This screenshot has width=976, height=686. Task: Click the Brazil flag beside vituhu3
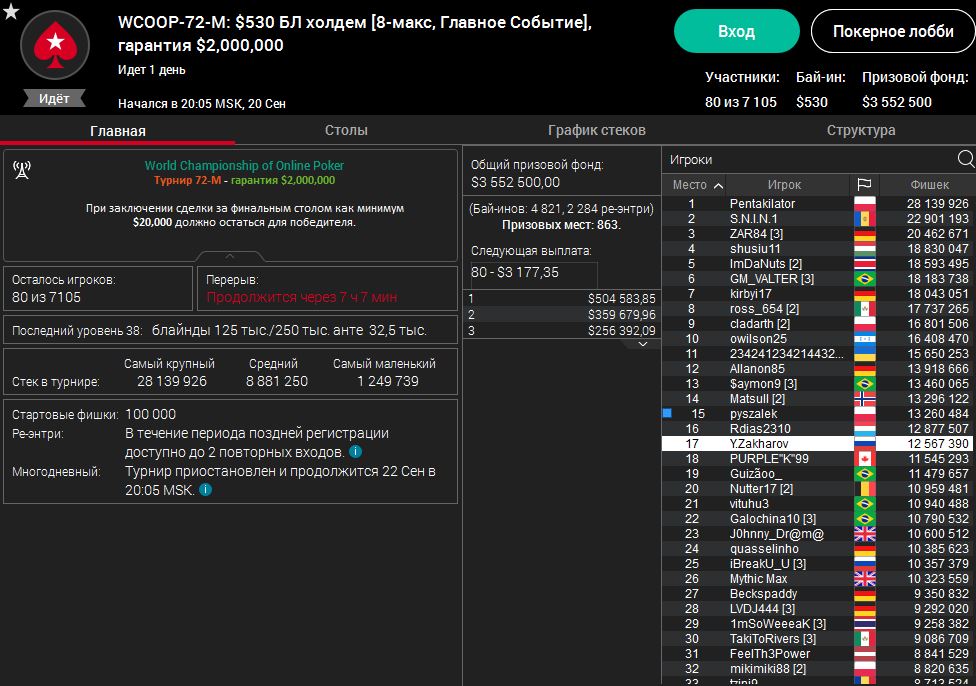(x=865, y=504)
